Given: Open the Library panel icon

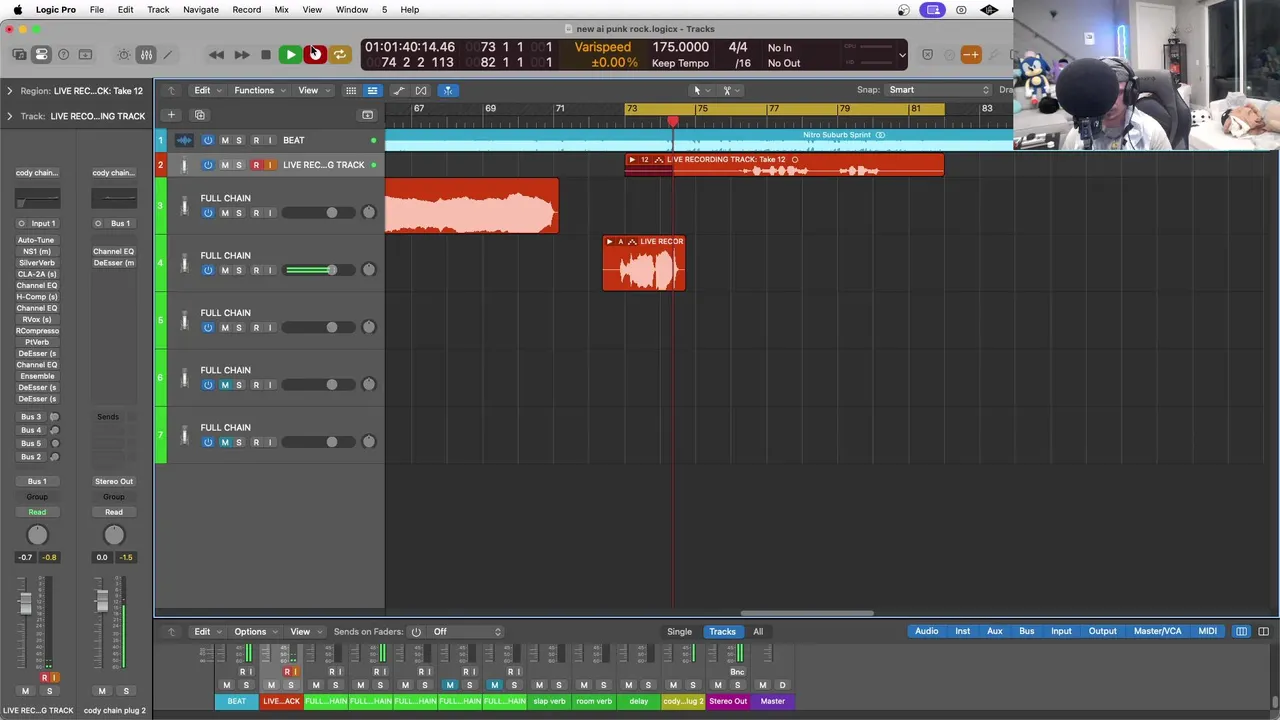Looking at the screenshot, I should coord(19,55).
